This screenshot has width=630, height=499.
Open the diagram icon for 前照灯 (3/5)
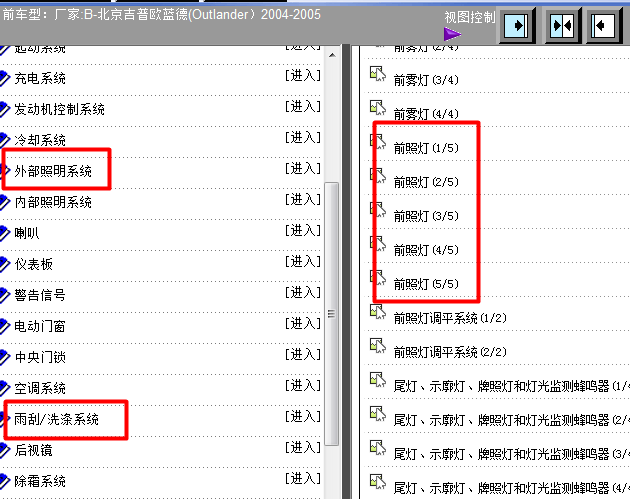coord(378,209)
